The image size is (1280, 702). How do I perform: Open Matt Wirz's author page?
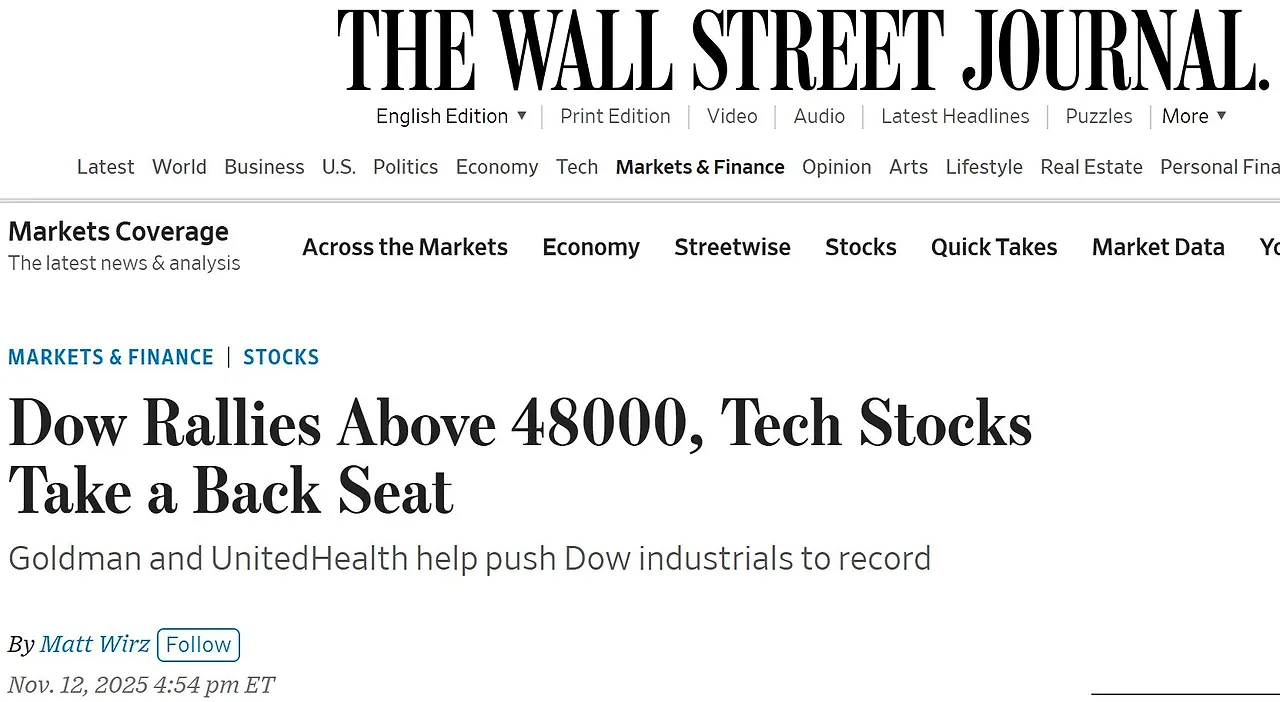click(x=95, y=644)
